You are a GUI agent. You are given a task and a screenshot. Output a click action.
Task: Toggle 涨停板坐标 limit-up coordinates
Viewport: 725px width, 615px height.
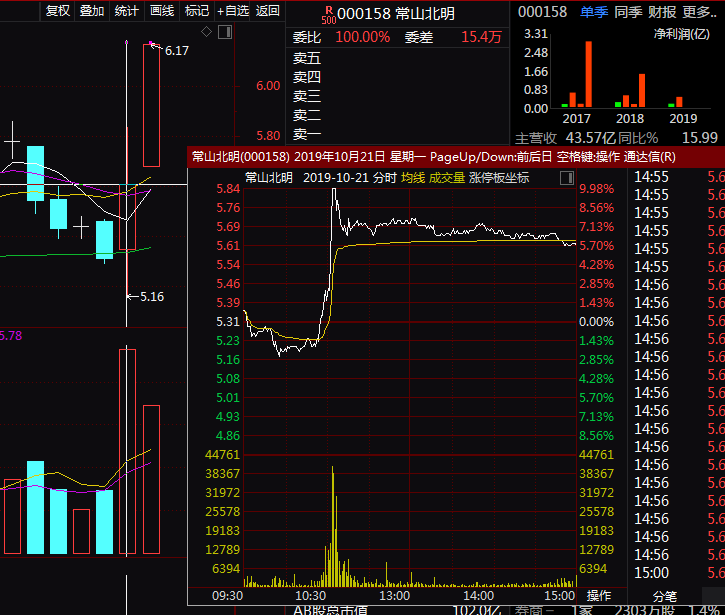499,178
